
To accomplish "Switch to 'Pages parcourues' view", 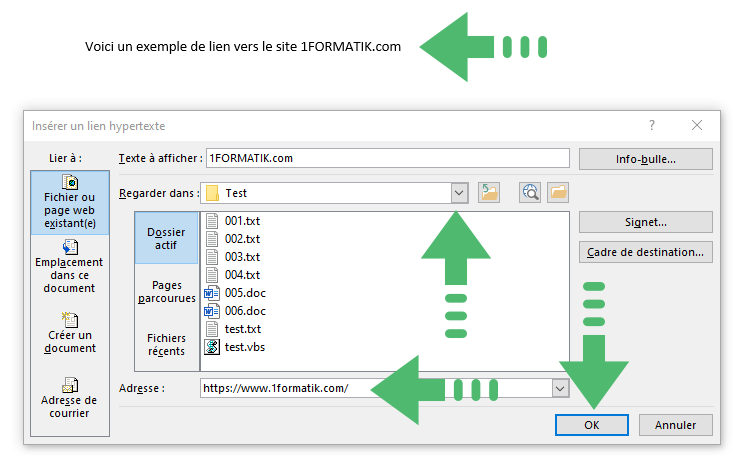I will coord(166,291).
